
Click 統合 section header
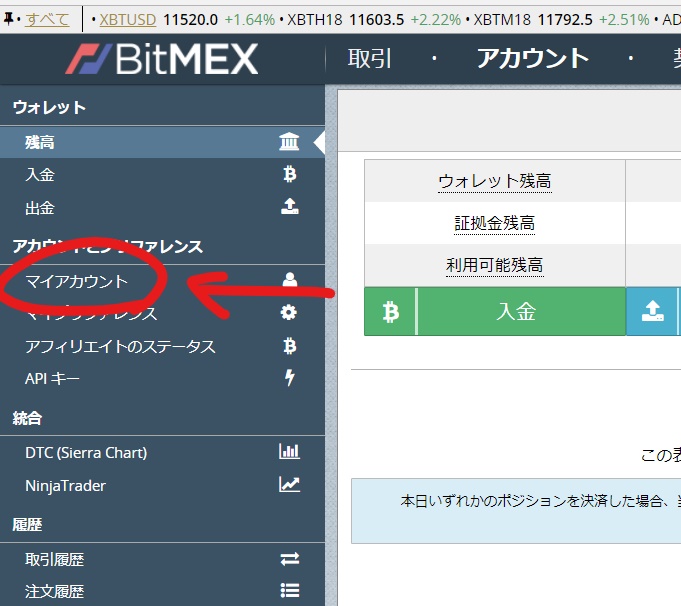tap(27, 418)
